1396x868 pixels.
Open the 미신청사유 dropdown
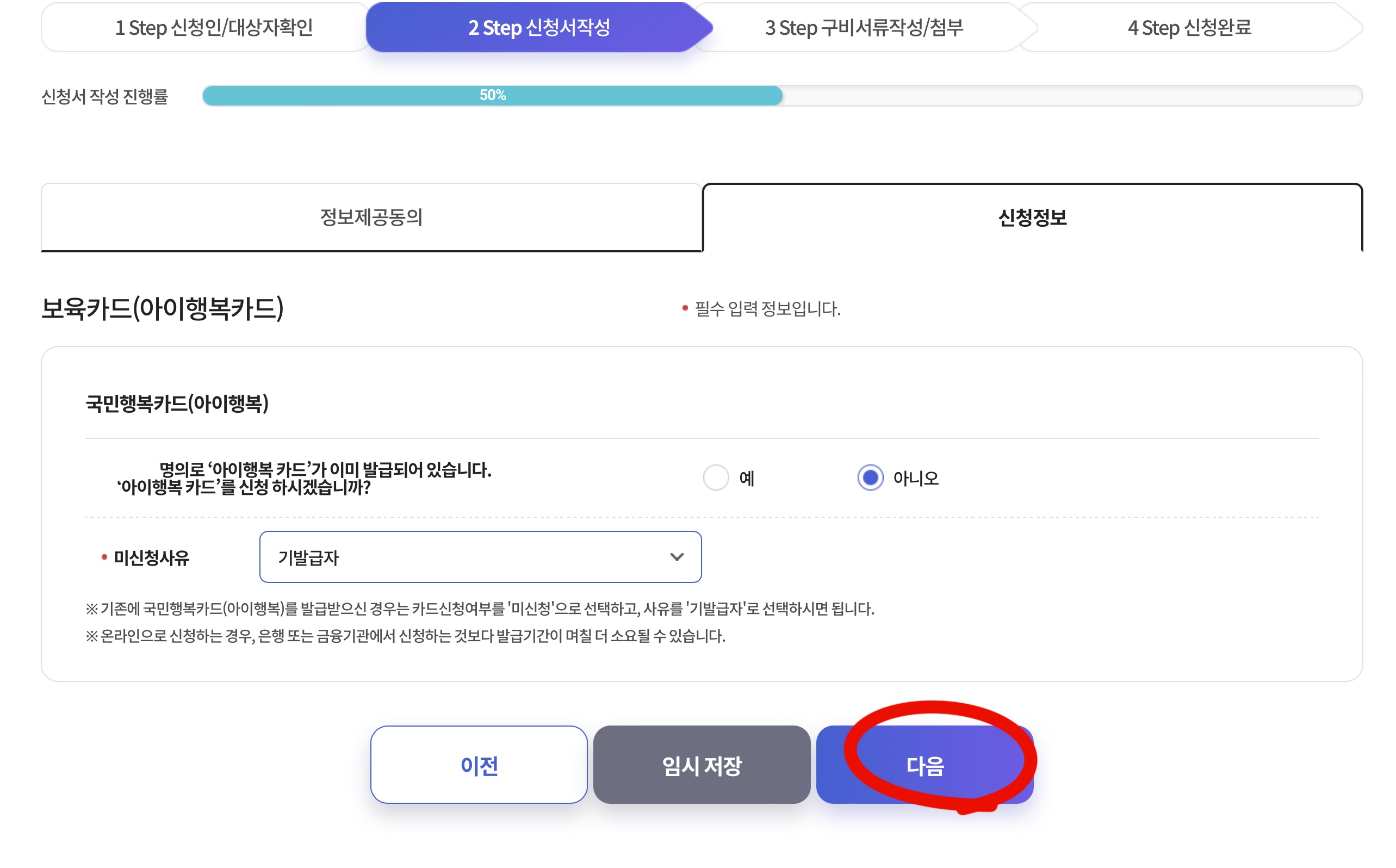pos(481,556)
